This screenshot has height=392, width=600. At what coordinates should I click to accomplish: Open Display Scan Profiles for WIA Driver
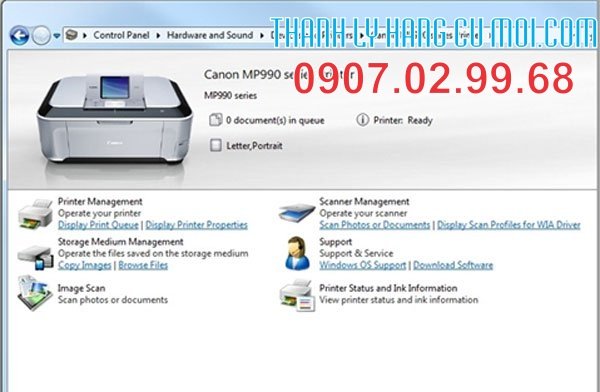509,225
